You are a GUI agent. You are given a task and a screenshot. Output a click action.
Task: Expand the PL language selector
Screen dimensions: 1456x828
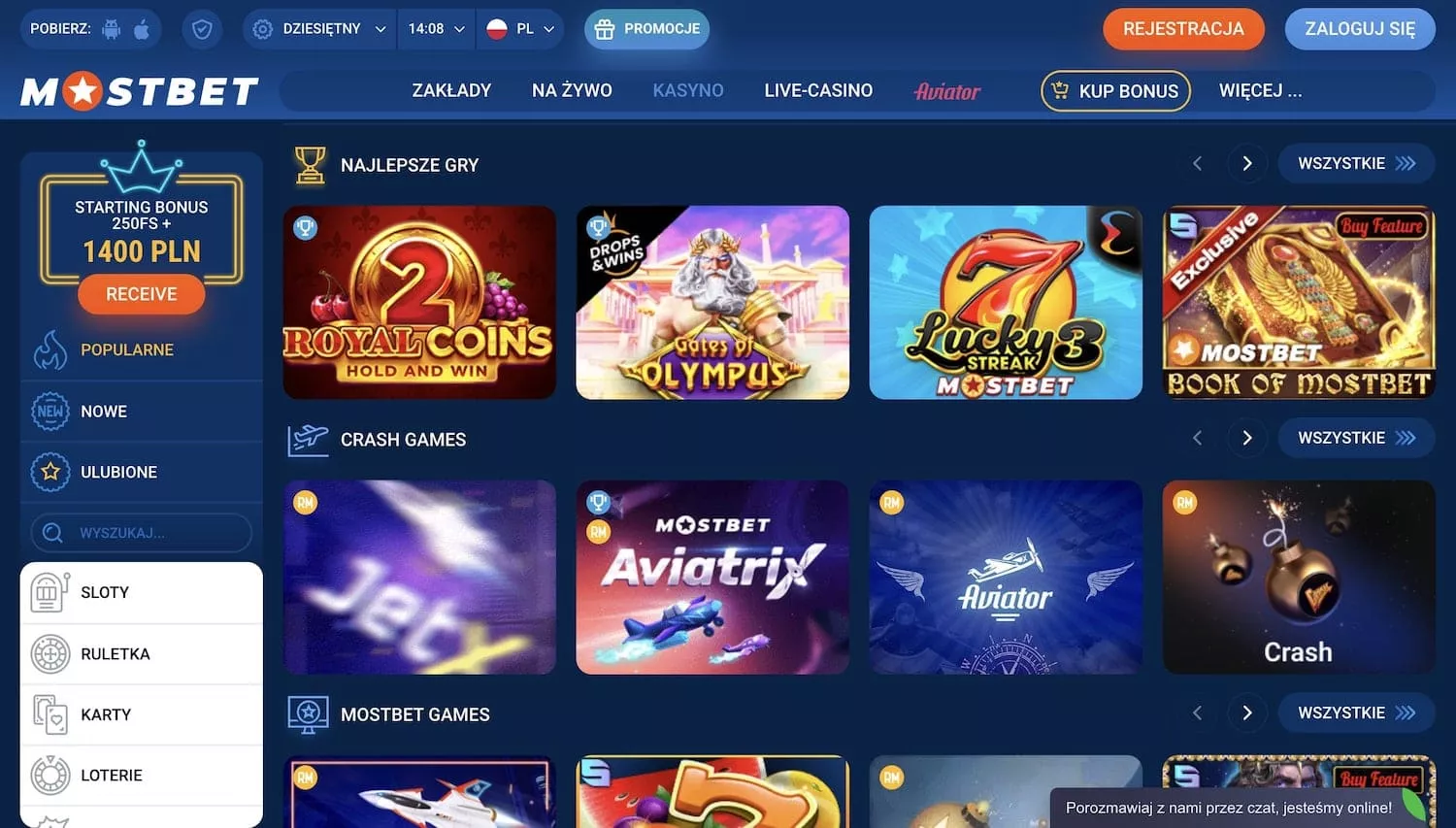coord(520,29)
